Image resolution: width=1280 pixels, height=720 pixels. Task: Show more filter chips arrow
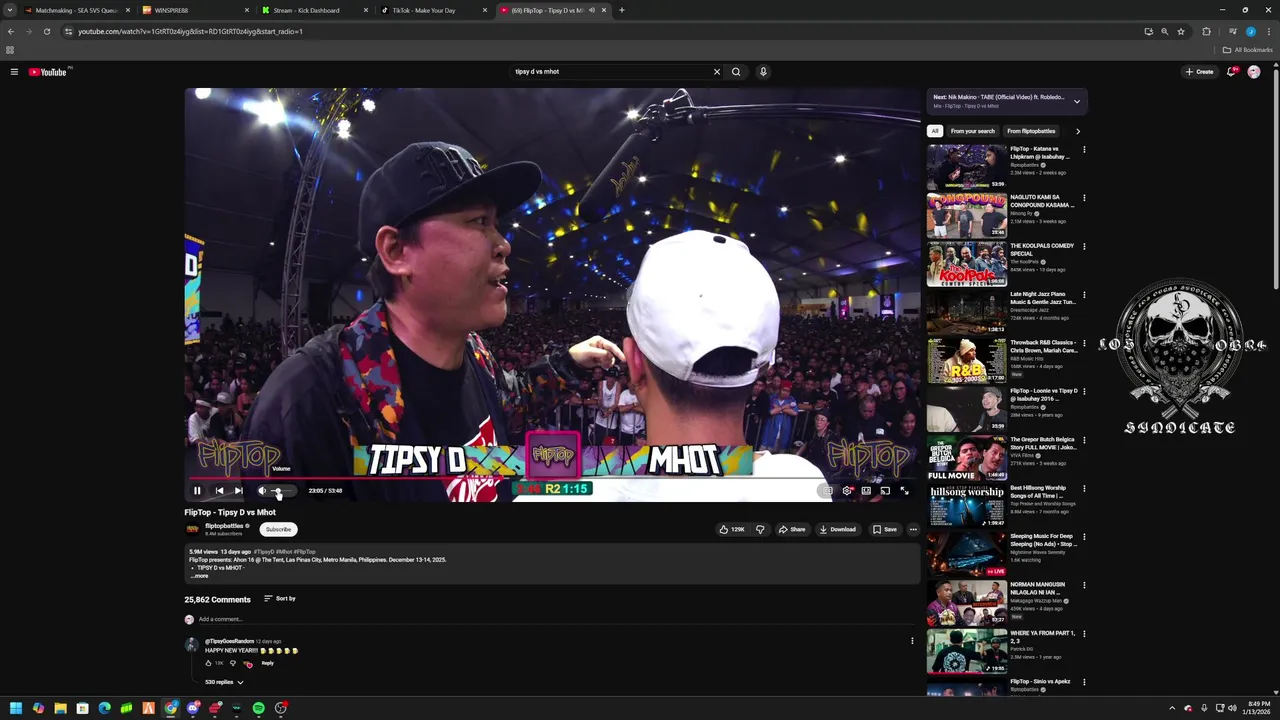pyautogui.click(x=1077, y=131)
